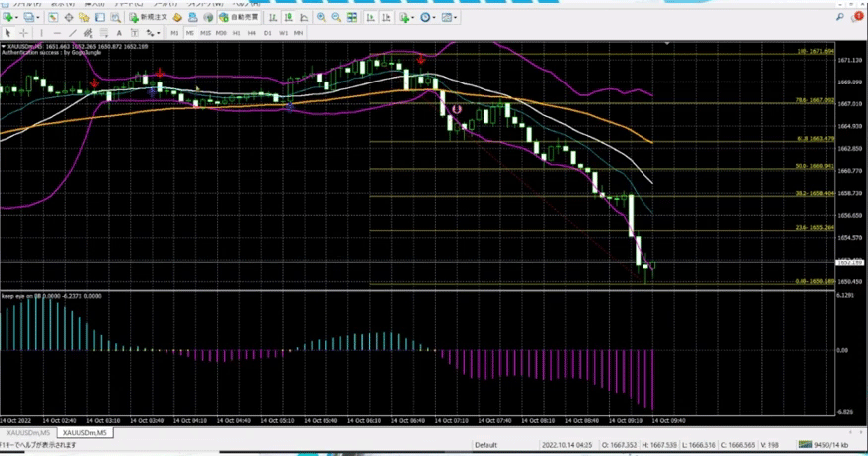Open a new chart window

point(8,18)
